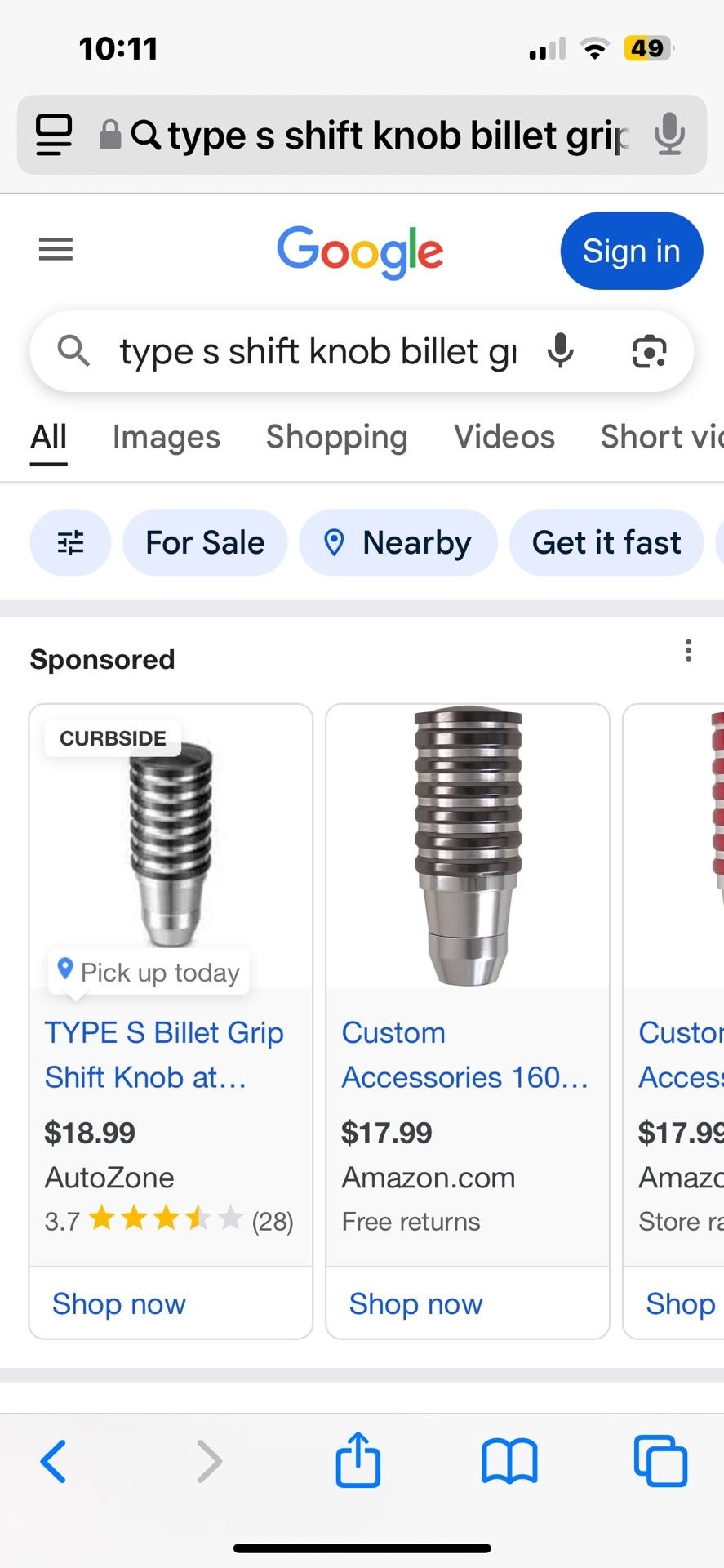Open TYPE S Billet Grip Shift Knob link
This screenshot has width=724, height=1568.
click(164, 1054)
